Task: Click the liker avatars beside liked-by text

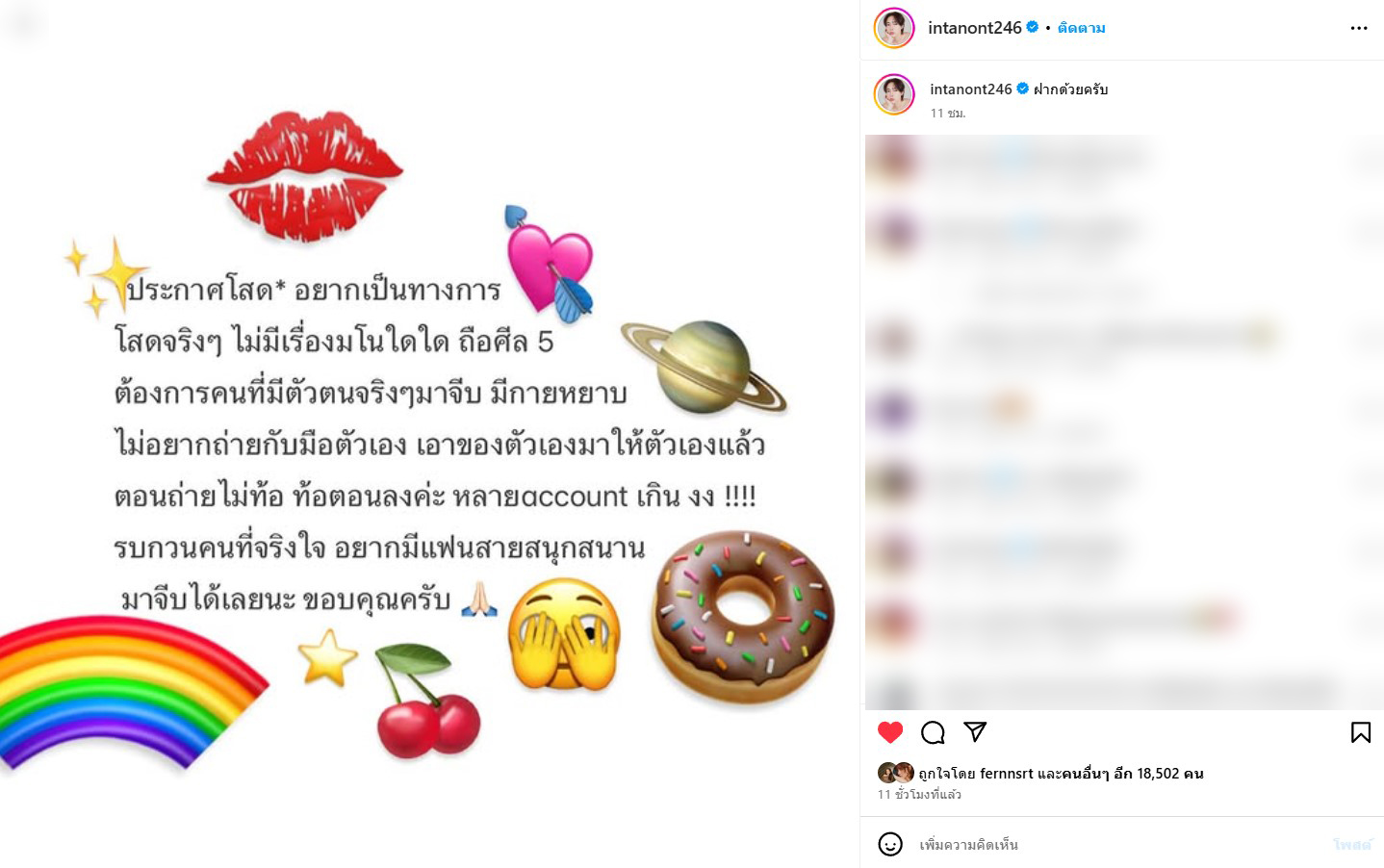Action: (x=896, y=773)
